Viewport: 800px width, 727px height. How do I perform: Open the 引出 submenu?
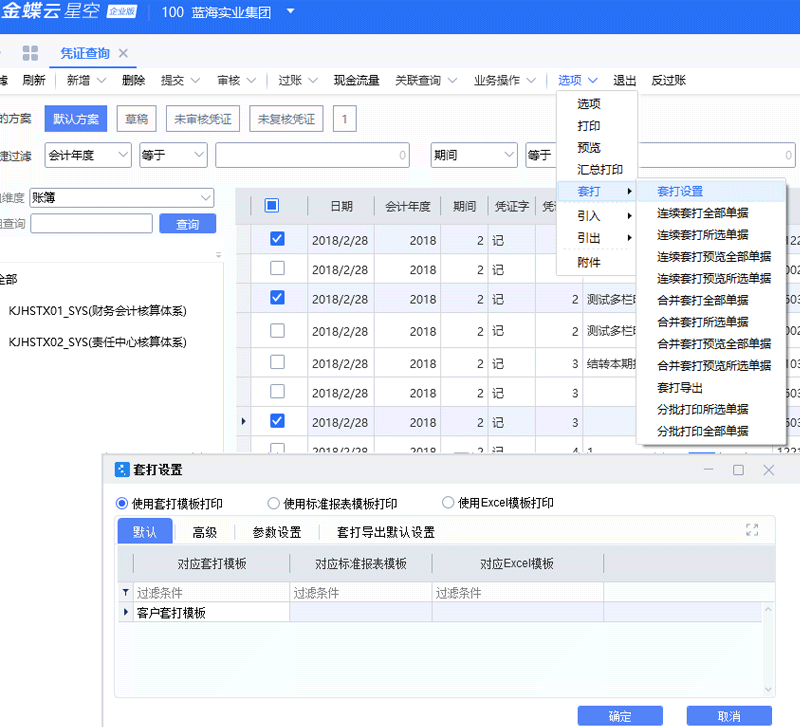click(x=596, y=238)
